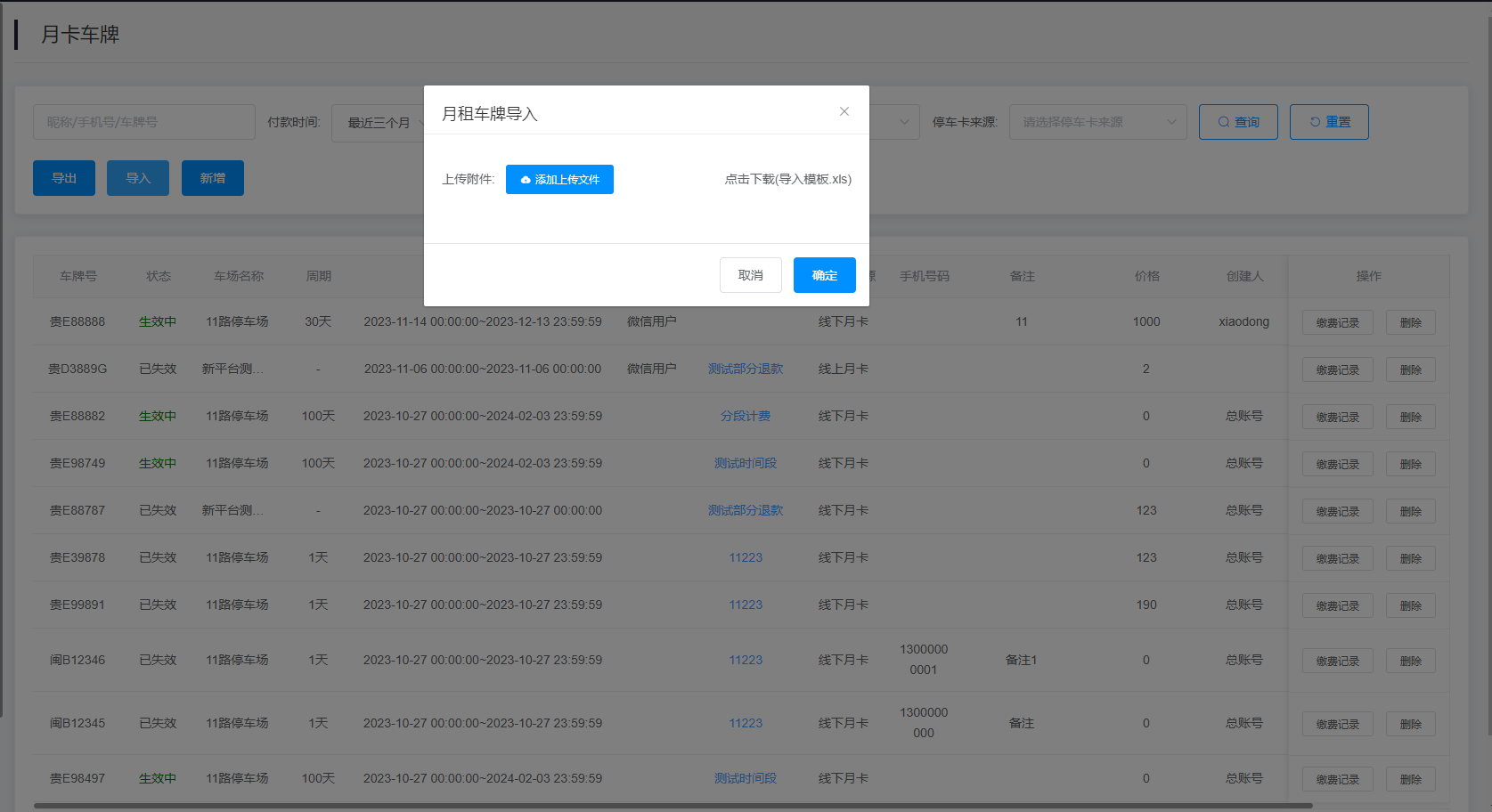Focus the 昵称/手机号/车牌号 search field
This screenshot has height=812, width=1492.
143,122
